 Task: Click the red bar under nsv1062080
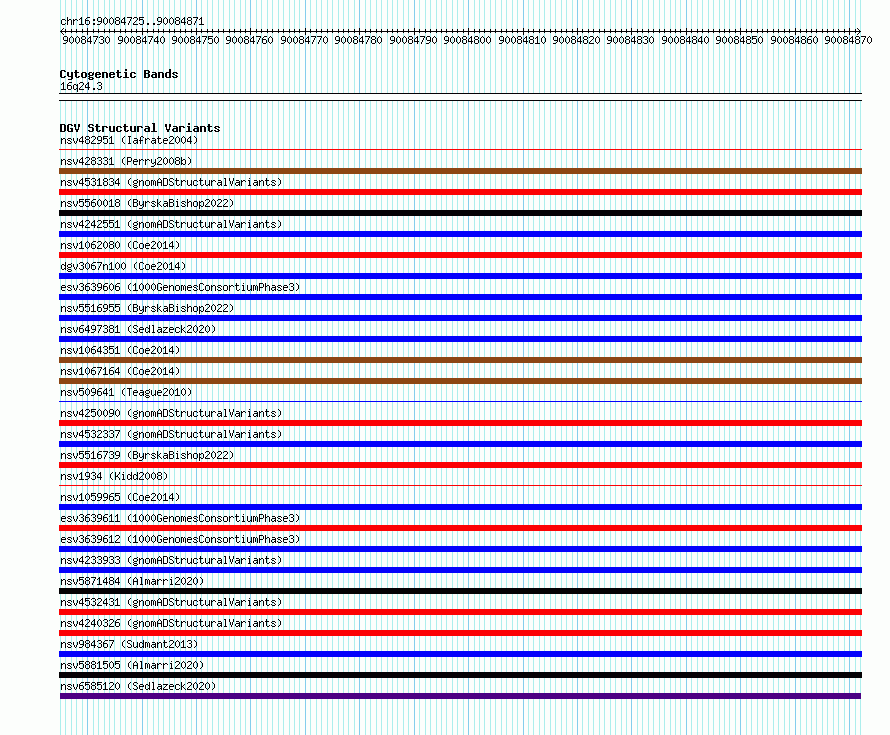click(460, 255)
